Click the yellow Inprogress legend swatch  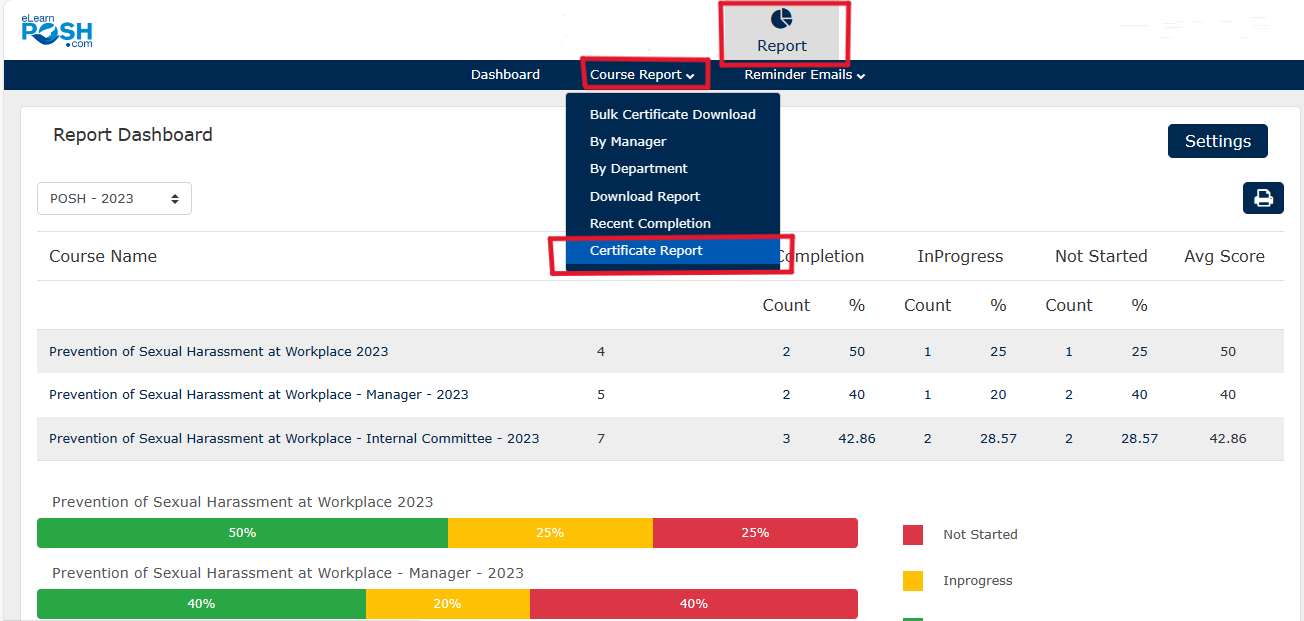(x=912, y=581)
